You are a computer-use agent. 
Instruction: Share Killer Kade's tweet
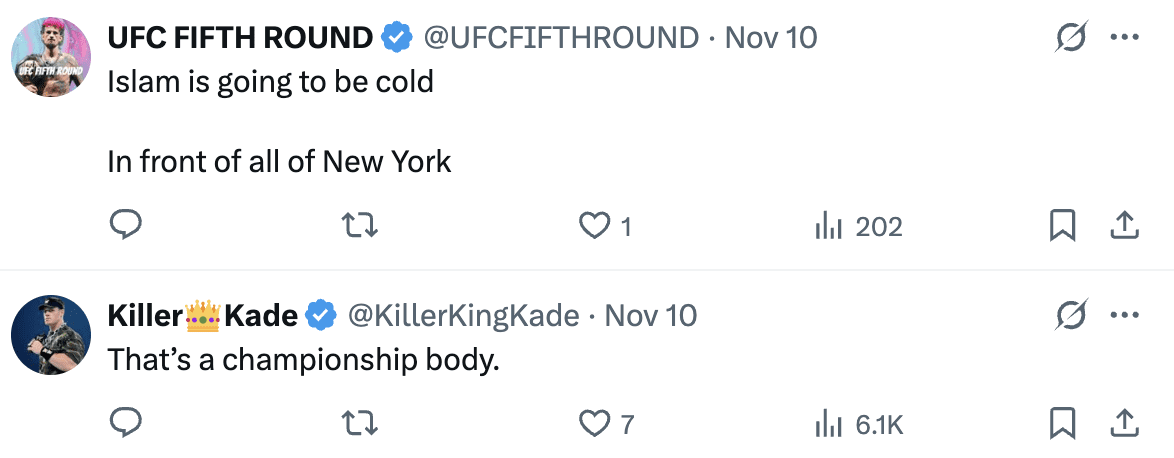(1125, 423)
